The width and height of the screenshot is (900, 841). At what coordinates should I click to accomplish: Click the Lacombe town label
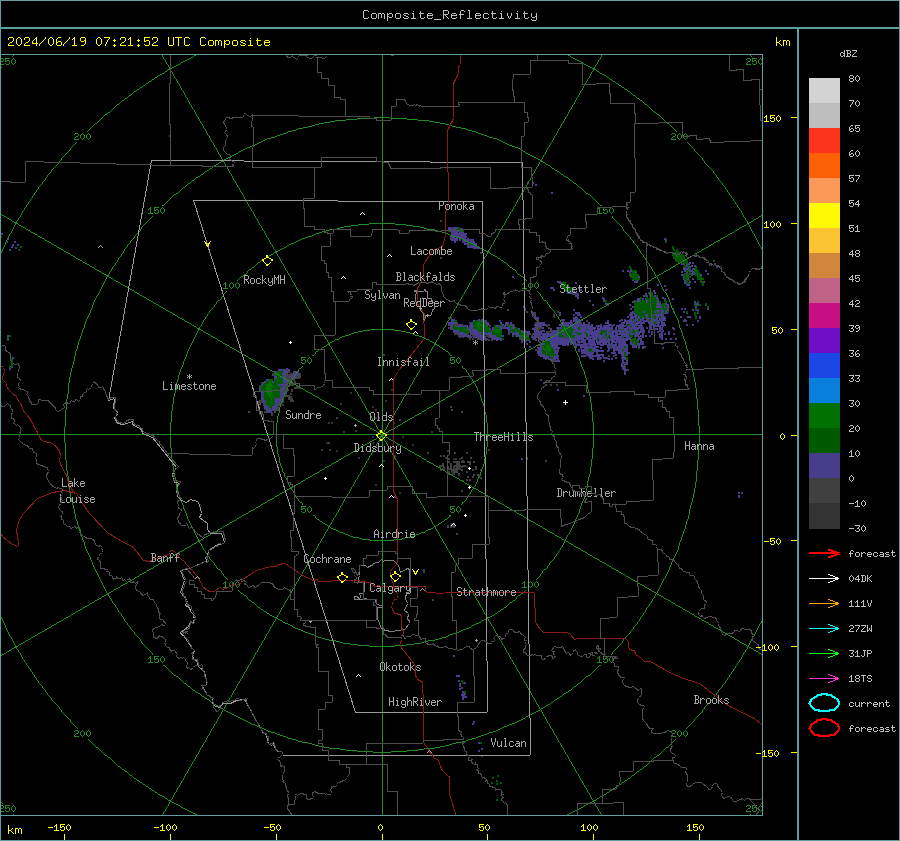click(431, 251)
